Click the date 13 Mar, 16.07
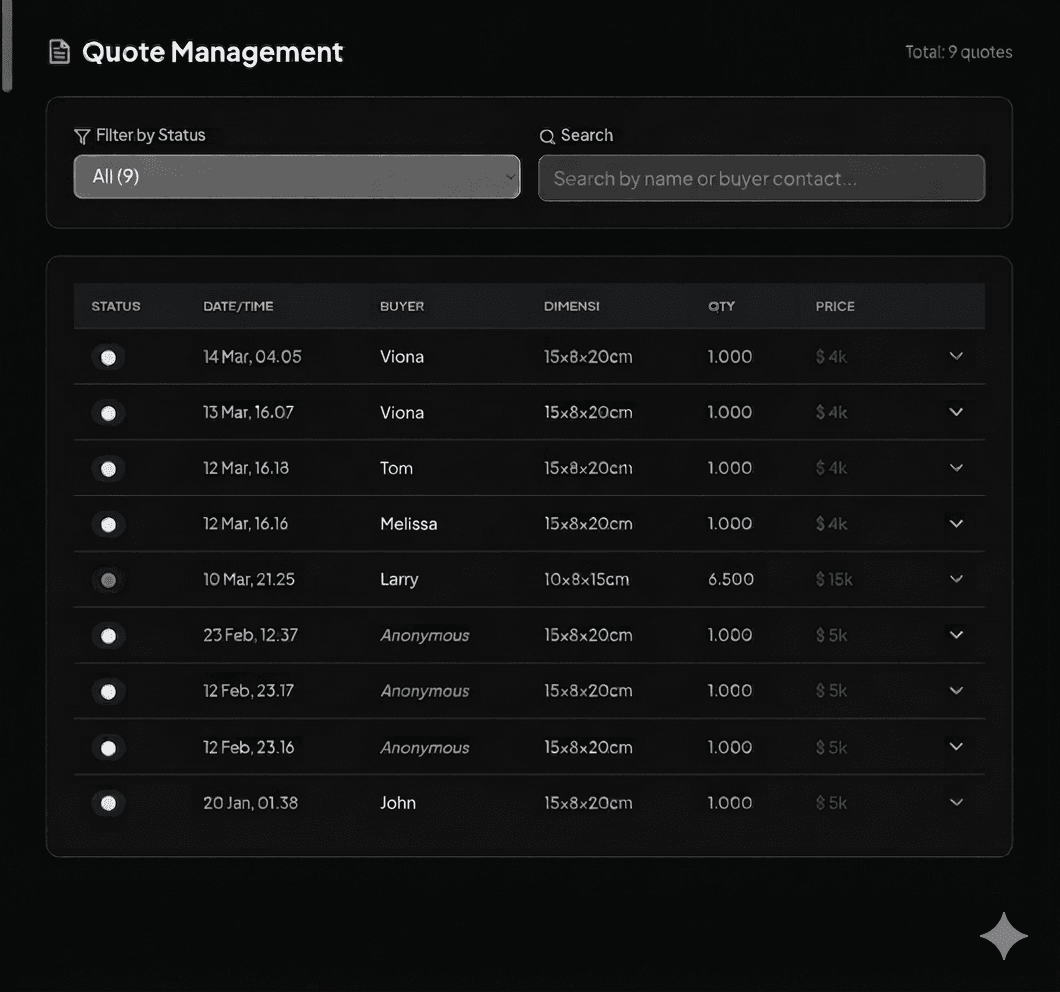This screenshot has width=1060, height=992. (248, 412)
